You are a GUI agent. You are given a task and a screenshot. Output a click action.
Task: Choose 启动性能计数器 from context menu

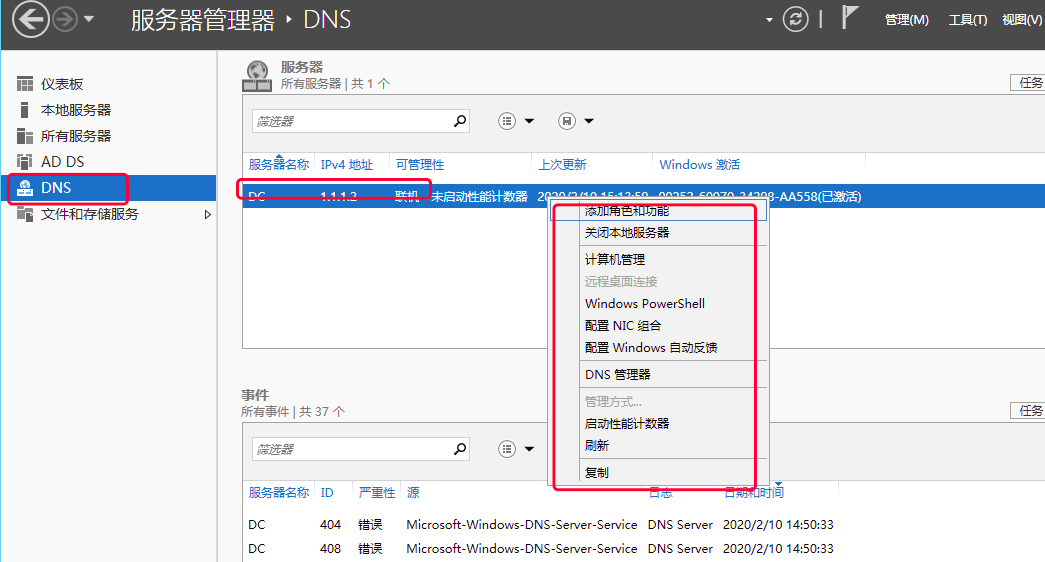[x=659, y=423]
